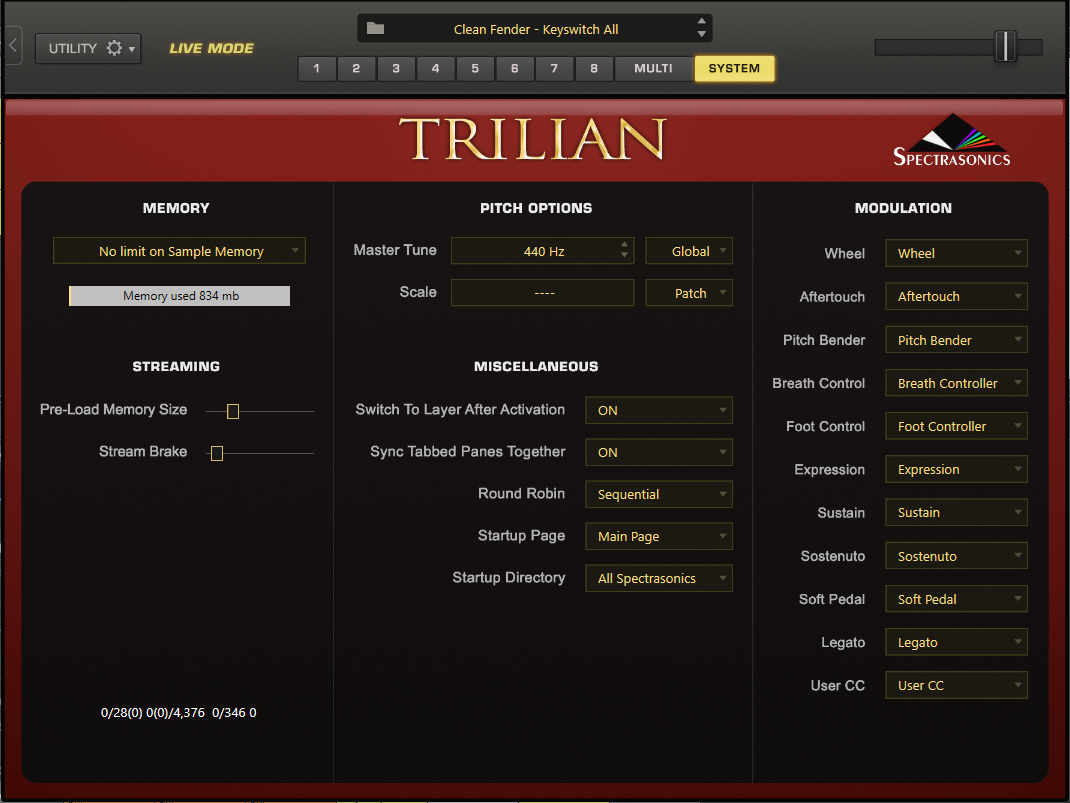Click the Utility gear icon
Screen dimensions: 1070x803
click(x=114, y=48)
